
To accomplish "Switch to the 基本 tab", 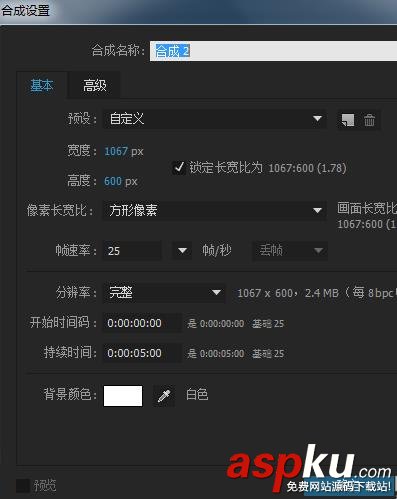I will pyautogui.click(x=42, y=85).
